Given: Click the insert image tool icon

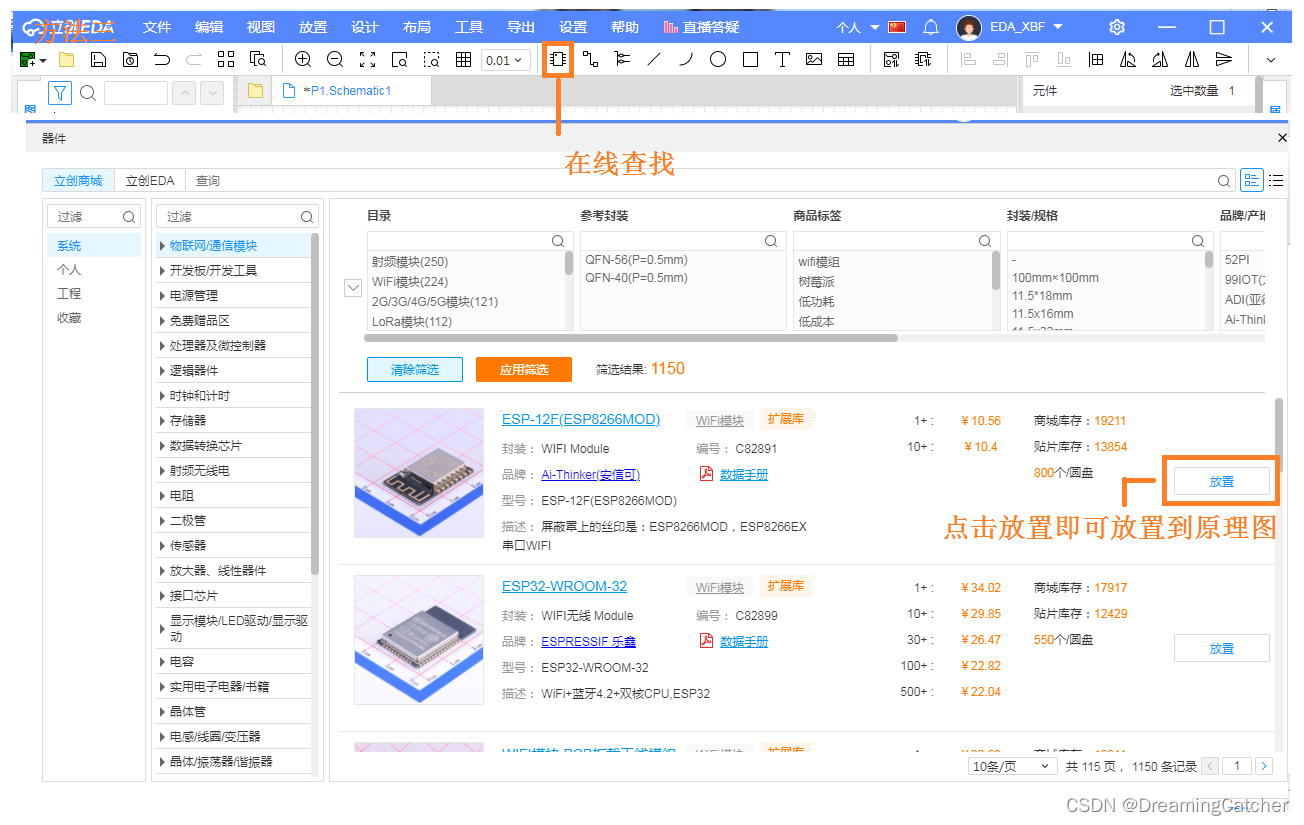Looking at the screenshot, I should click(x=814, y=60).
